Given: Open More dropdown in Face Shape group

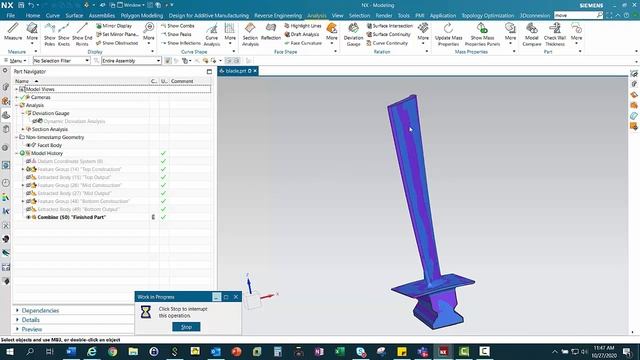Looking at the screenshot, I should pos(332,33).
